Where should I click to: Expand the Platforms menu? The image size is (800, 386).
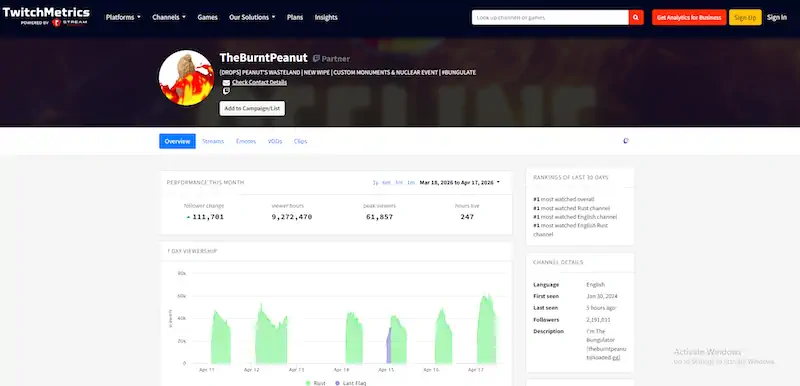[x=123, y=17]
